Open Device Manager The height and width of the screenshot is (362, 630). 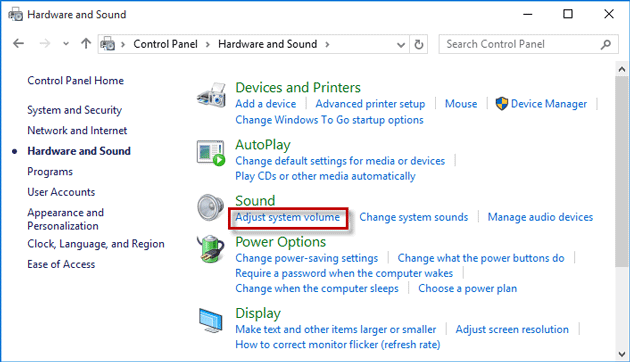tap(549, 104)
